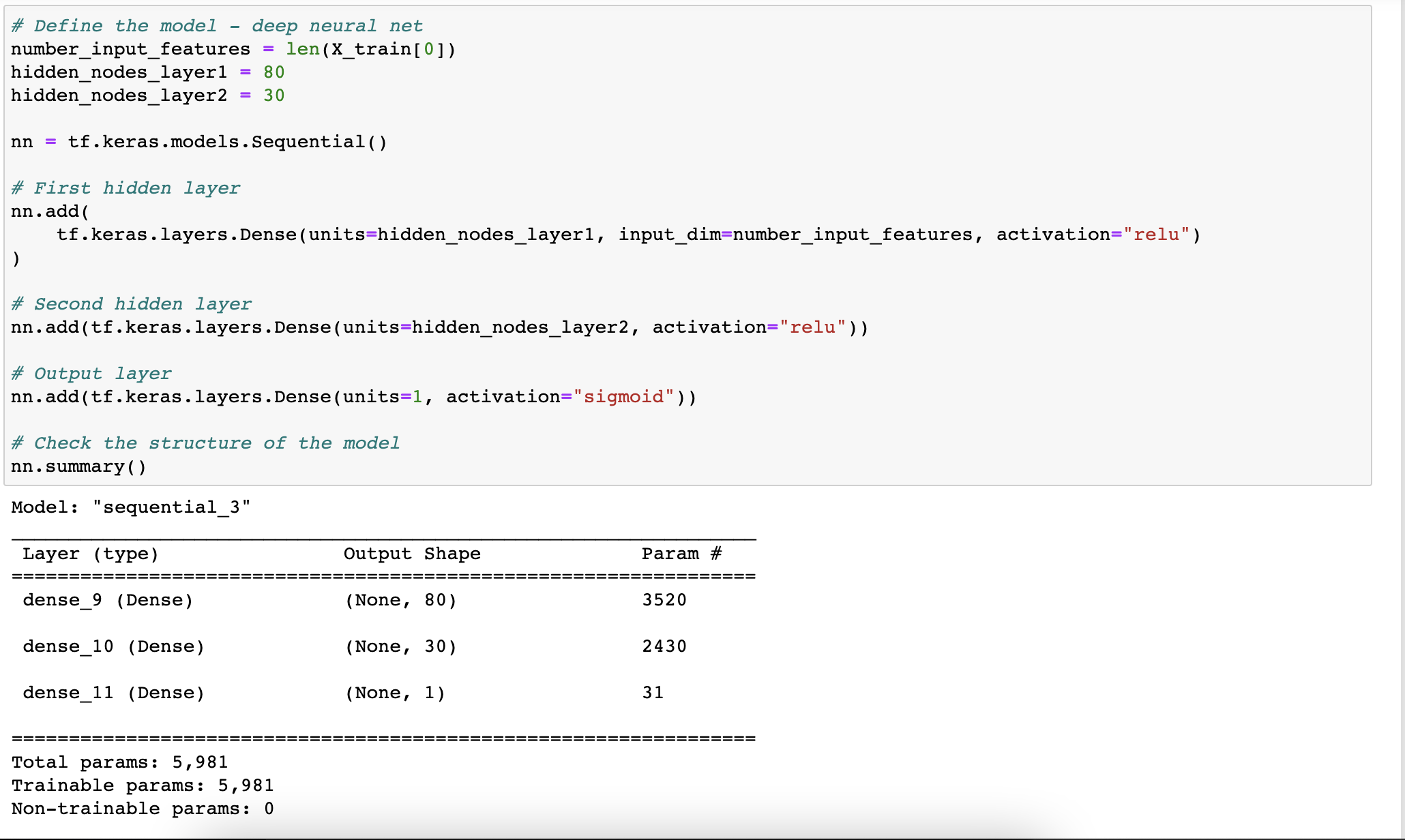Click the input_dim argument in Dense call
The width and height of the screenshot is (1405, 840).
point(668,235)
